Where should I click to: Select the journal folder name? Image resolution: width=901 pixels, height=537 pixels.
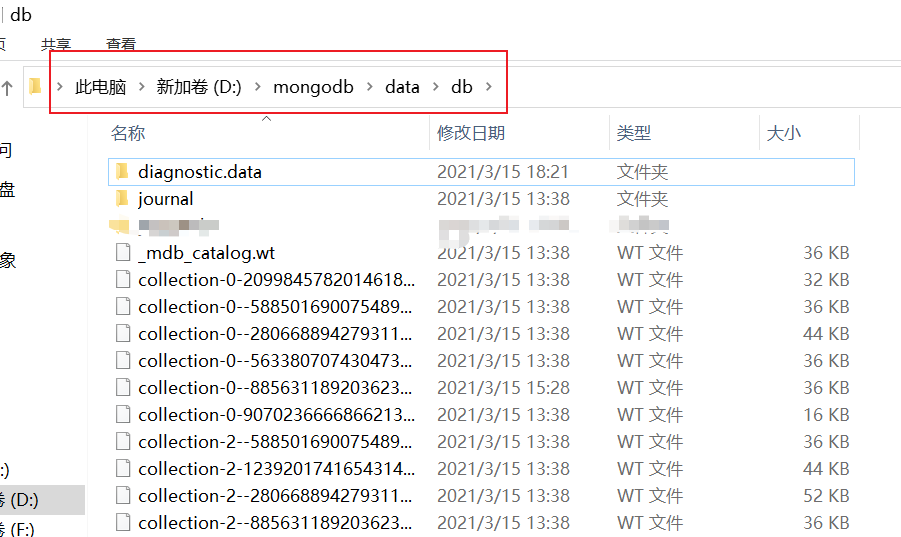[165, 199]
